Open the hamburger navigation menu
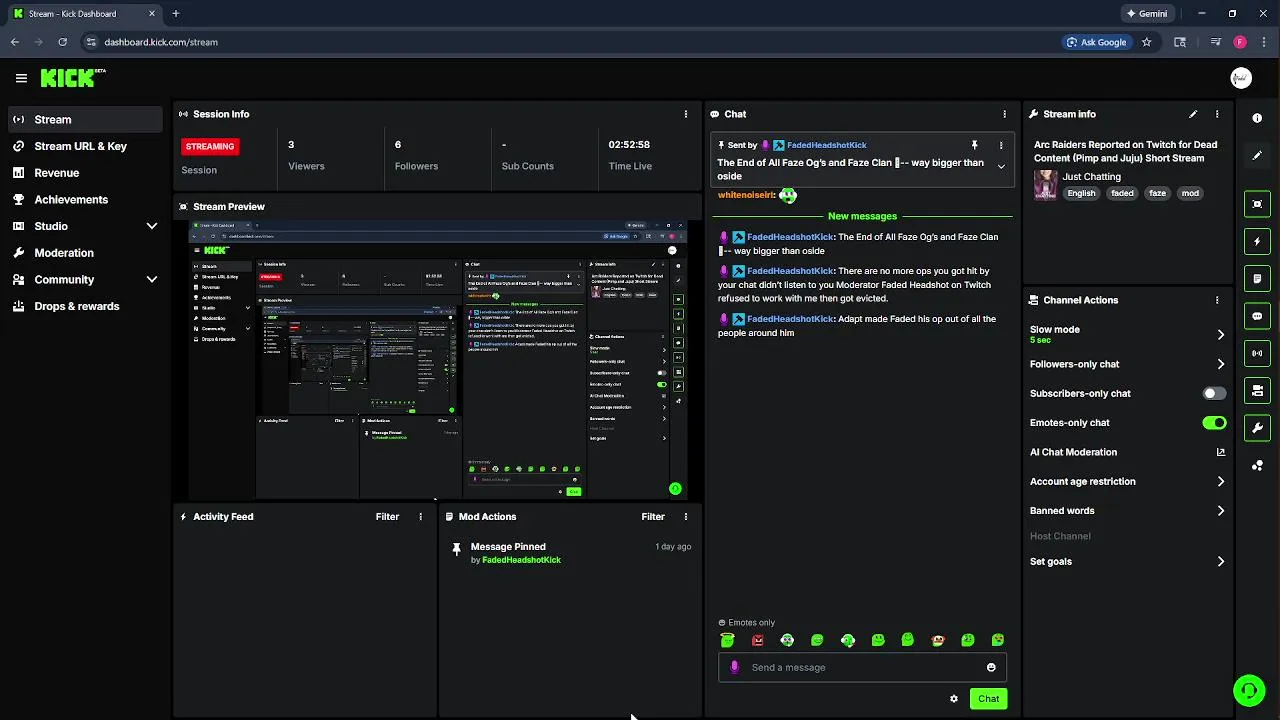Screen dimensions: 1280x720 coord(21,78)
